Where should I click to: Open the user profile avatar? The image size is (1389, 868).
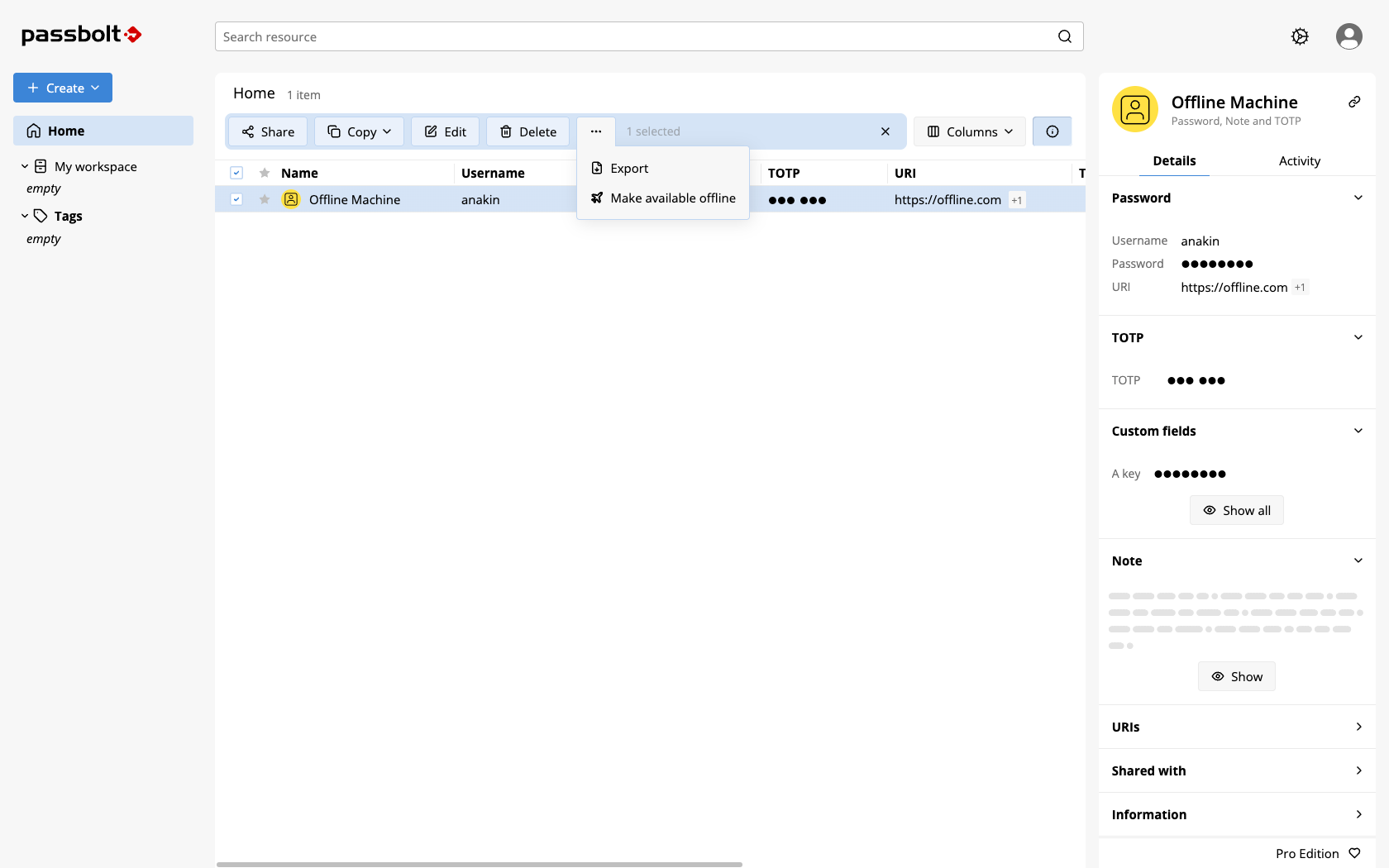(1349, 36)
